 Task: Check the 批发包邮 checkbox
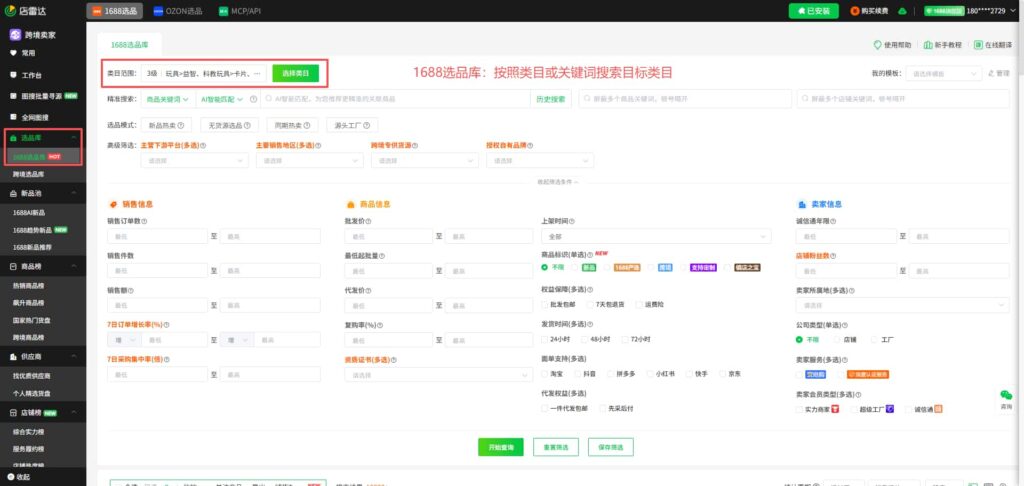click(x=545, y=304)
